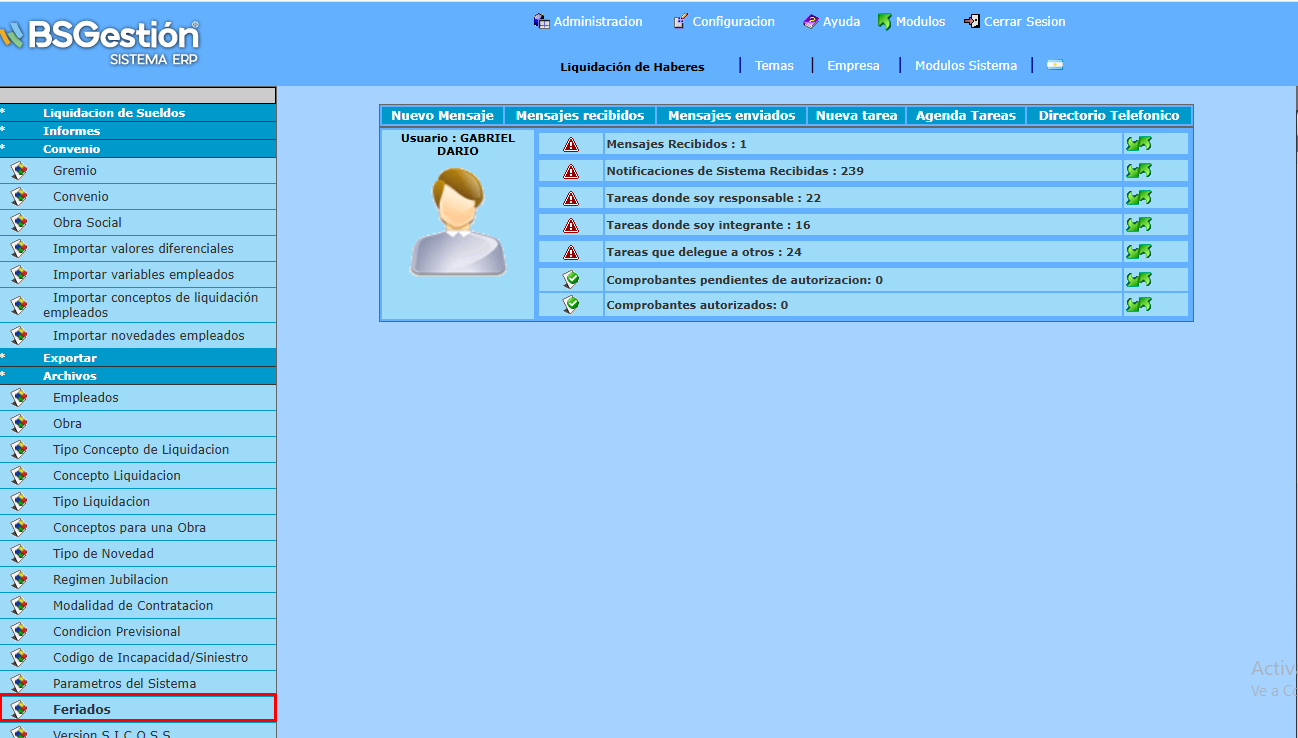The width and height of the screenshot is (1298, 738).
Task: Collapse the Archivos section header
Action: point(138,376)
